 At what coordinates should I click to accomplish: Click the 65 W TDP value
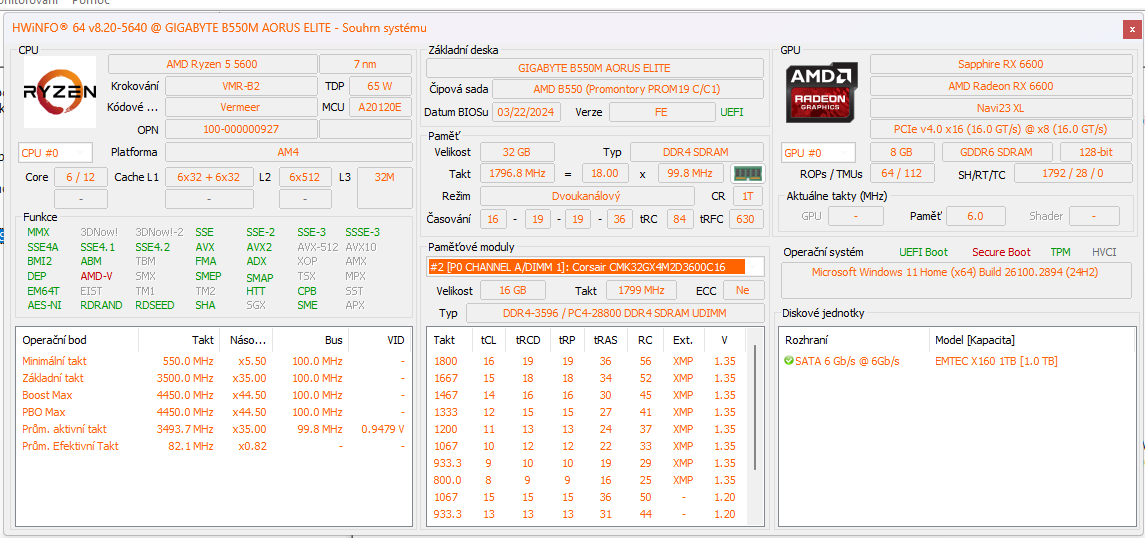click(x=380, y=86)
